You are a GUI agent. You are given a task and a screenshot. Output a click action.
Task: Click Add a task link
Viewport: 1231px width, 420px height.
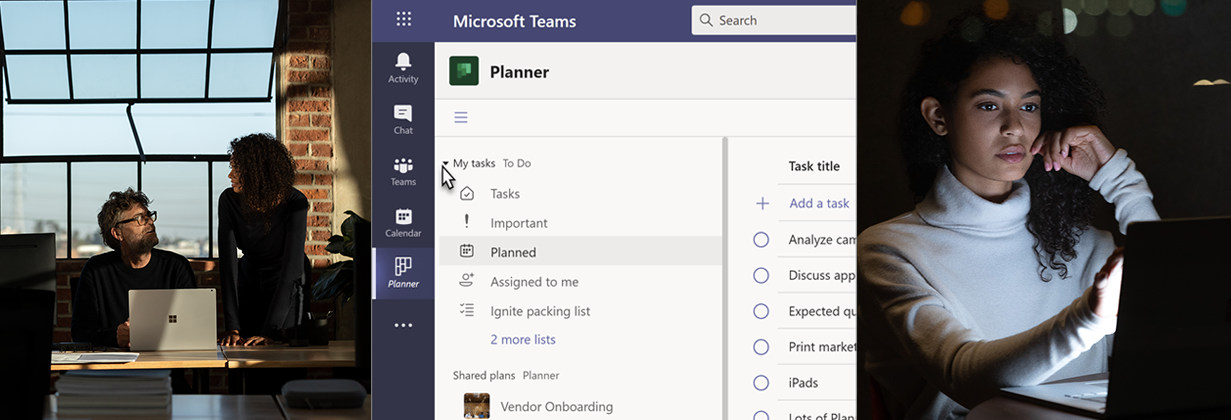[819, 203]
